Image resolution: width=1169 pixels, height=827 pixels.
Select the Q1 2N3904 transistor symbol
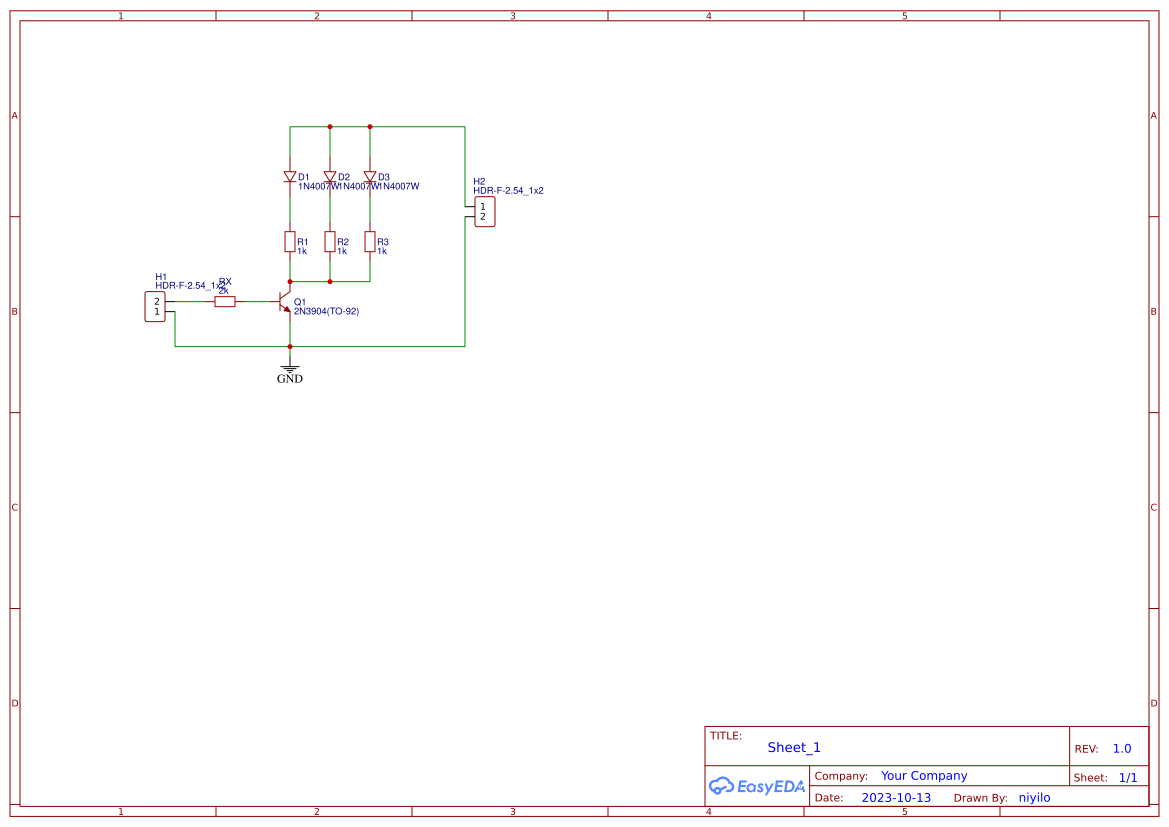283,303
